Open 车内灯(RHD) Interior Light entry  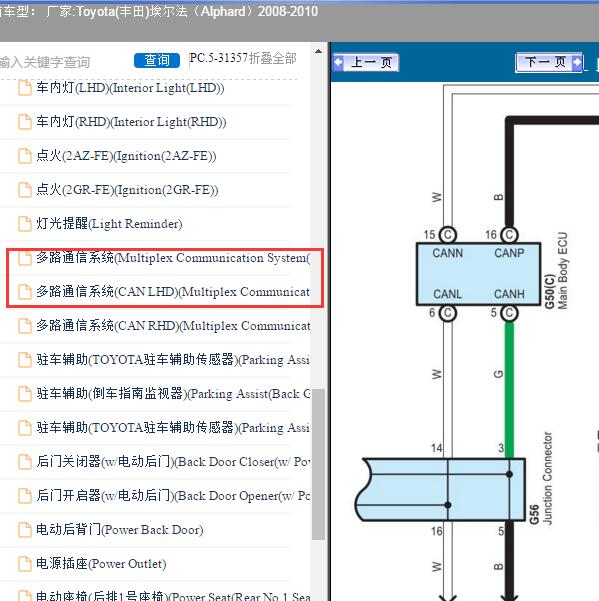131,122
